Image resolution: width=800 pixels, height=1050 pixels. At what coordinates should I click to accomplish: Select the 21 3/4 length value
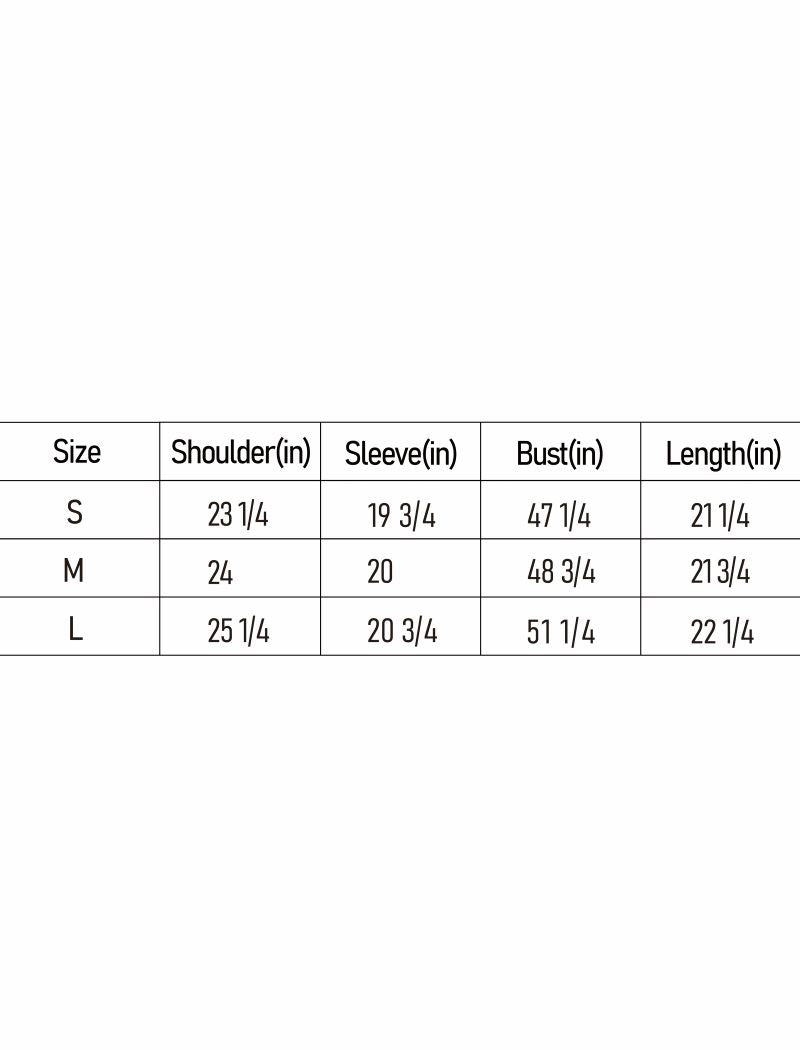coord(720,573)
